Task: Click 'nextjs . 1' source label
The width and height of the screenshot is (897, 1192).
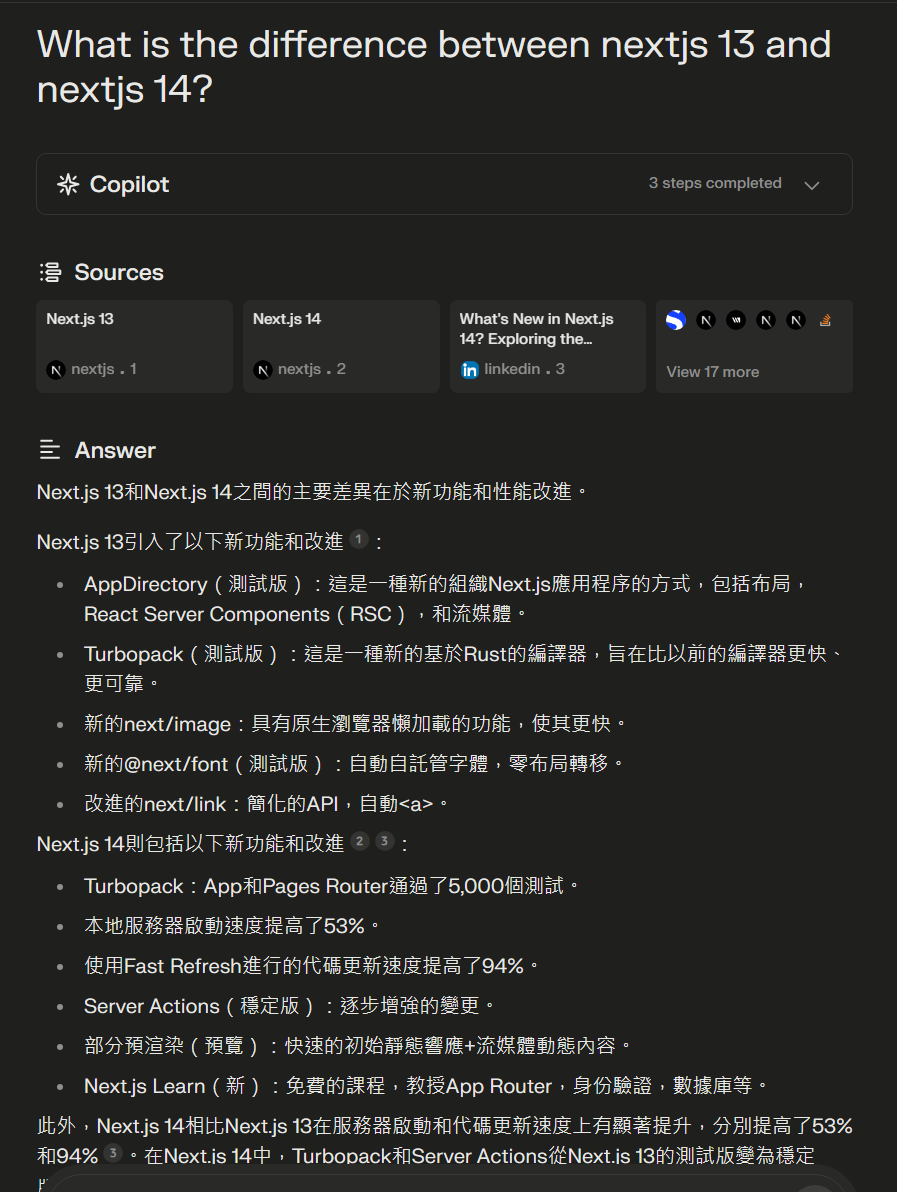Action: click(x=103, y=369)
